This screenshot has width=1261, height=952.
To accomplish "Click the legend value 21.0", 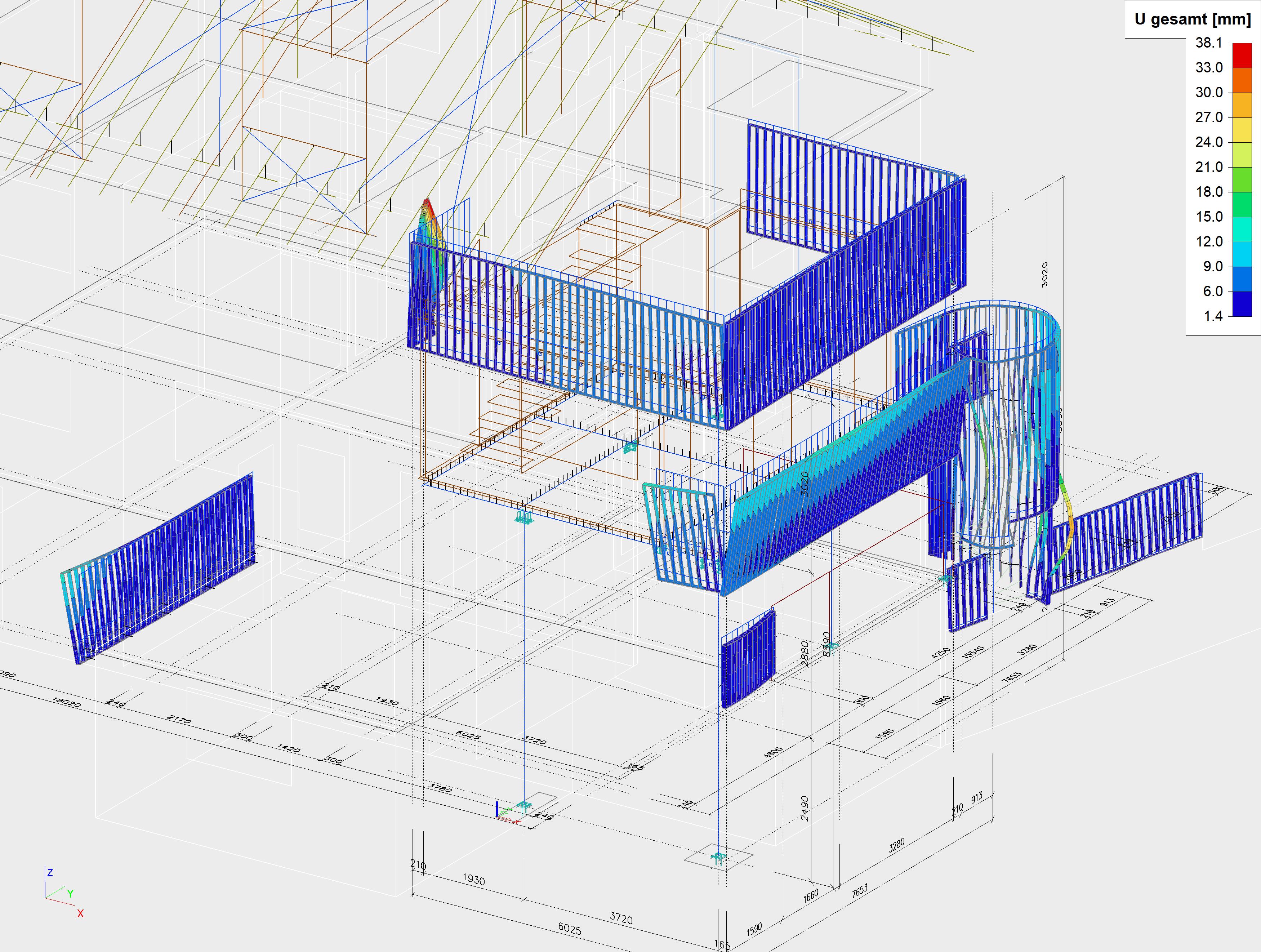I will click(1209, 167).
